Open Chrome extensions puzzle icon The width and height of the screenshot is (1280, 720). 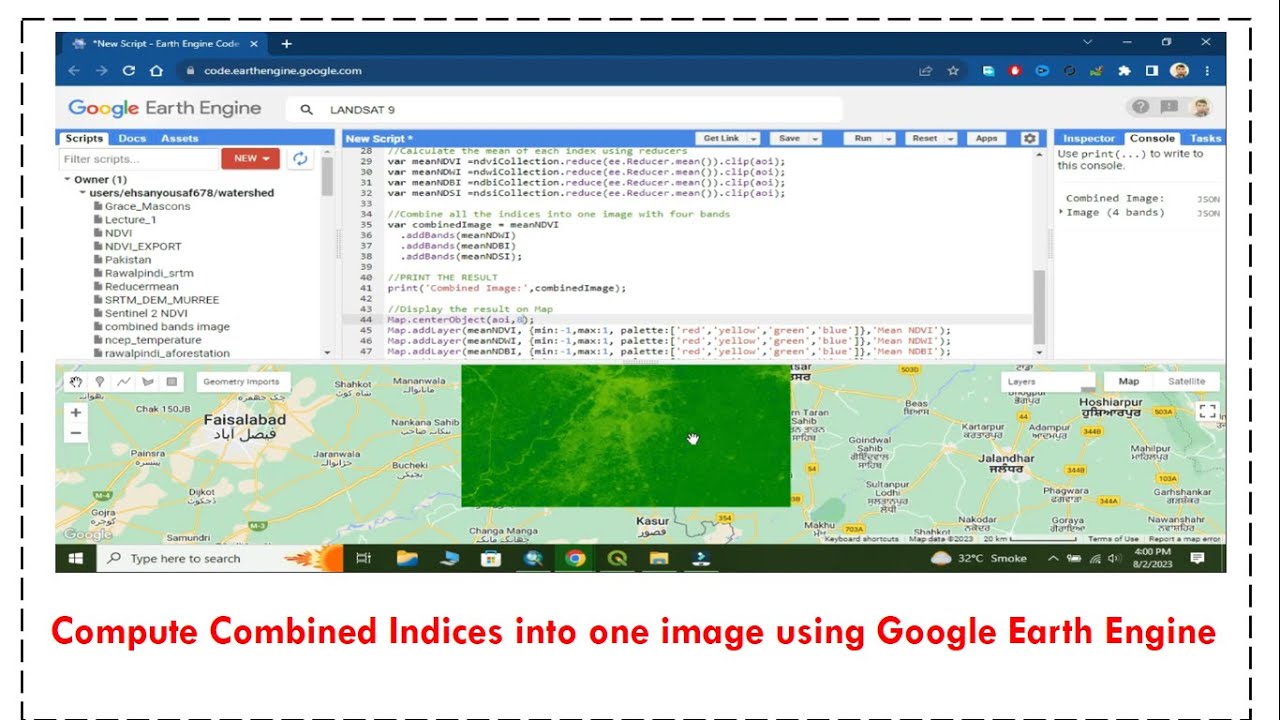(1124, 71)
